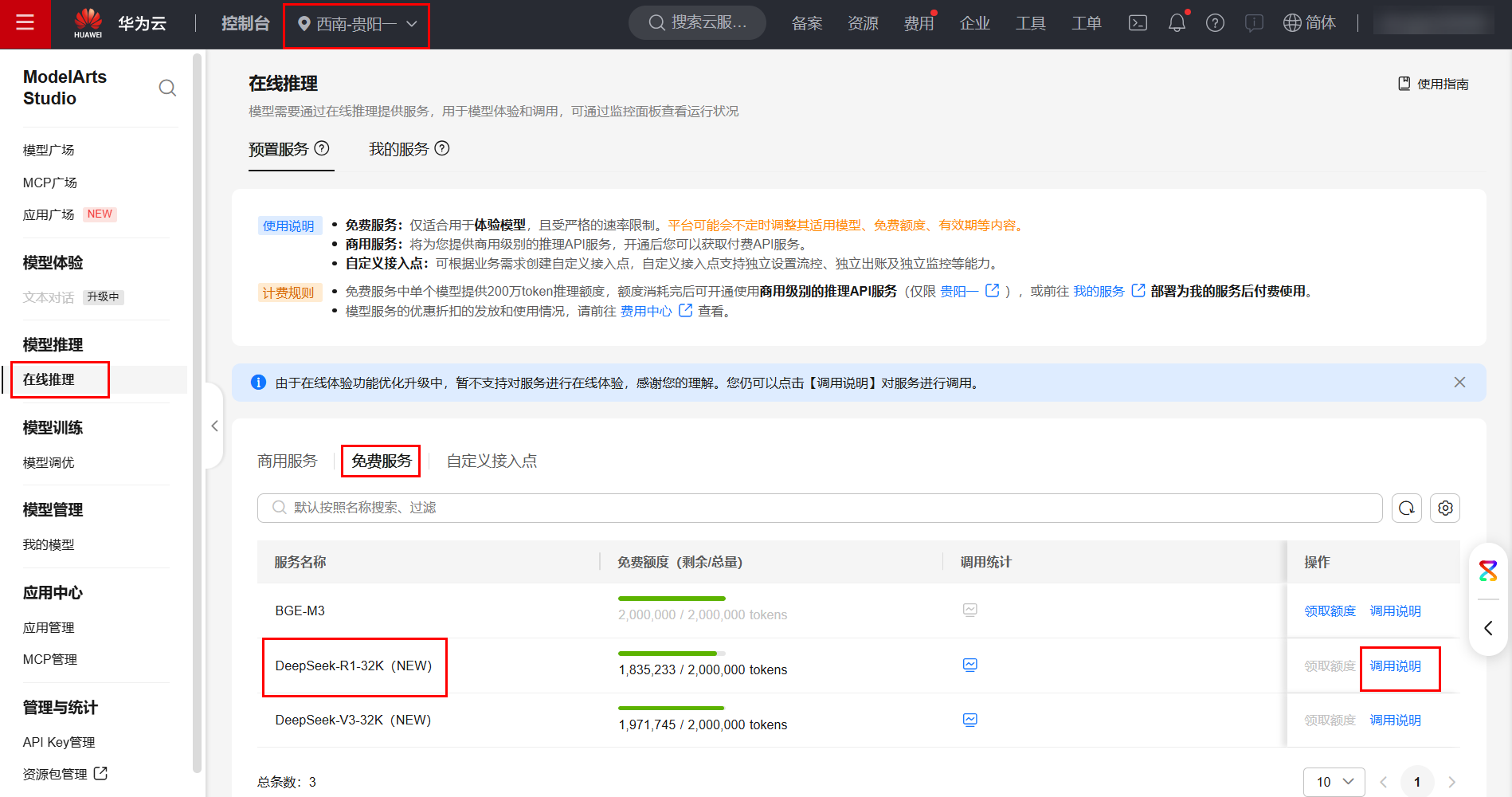Open 模型广场 in sidebar
Viewport: 1512px width, 797px height.
[49, 150]
